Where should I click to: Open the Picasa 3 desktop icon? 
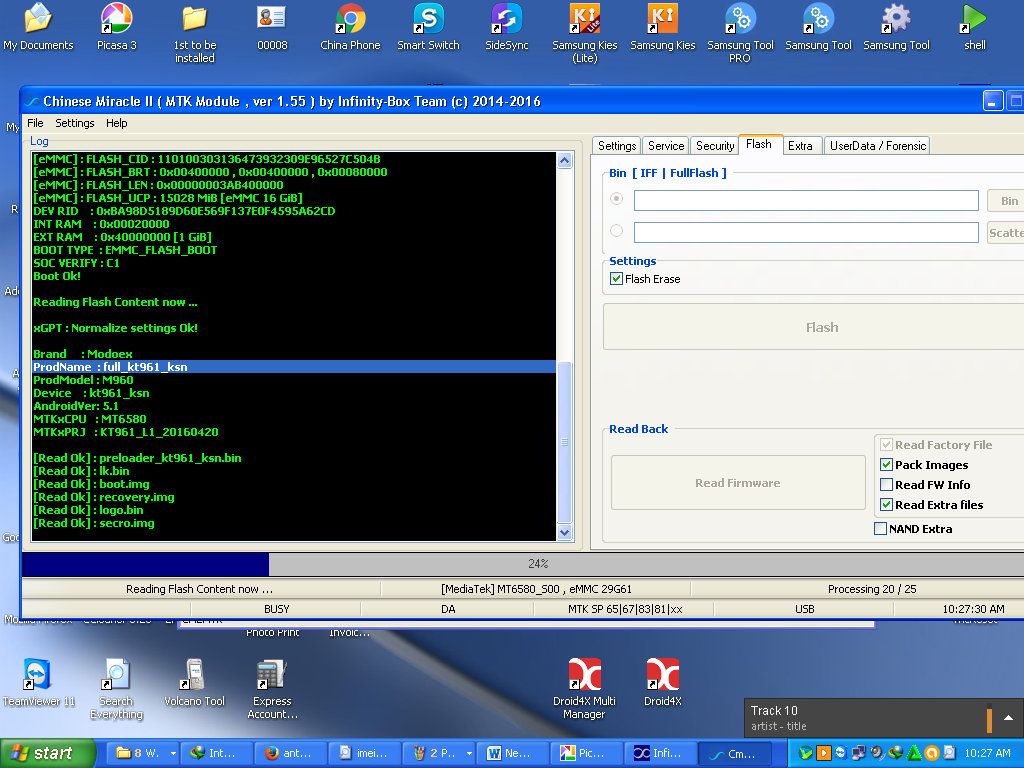116,19
